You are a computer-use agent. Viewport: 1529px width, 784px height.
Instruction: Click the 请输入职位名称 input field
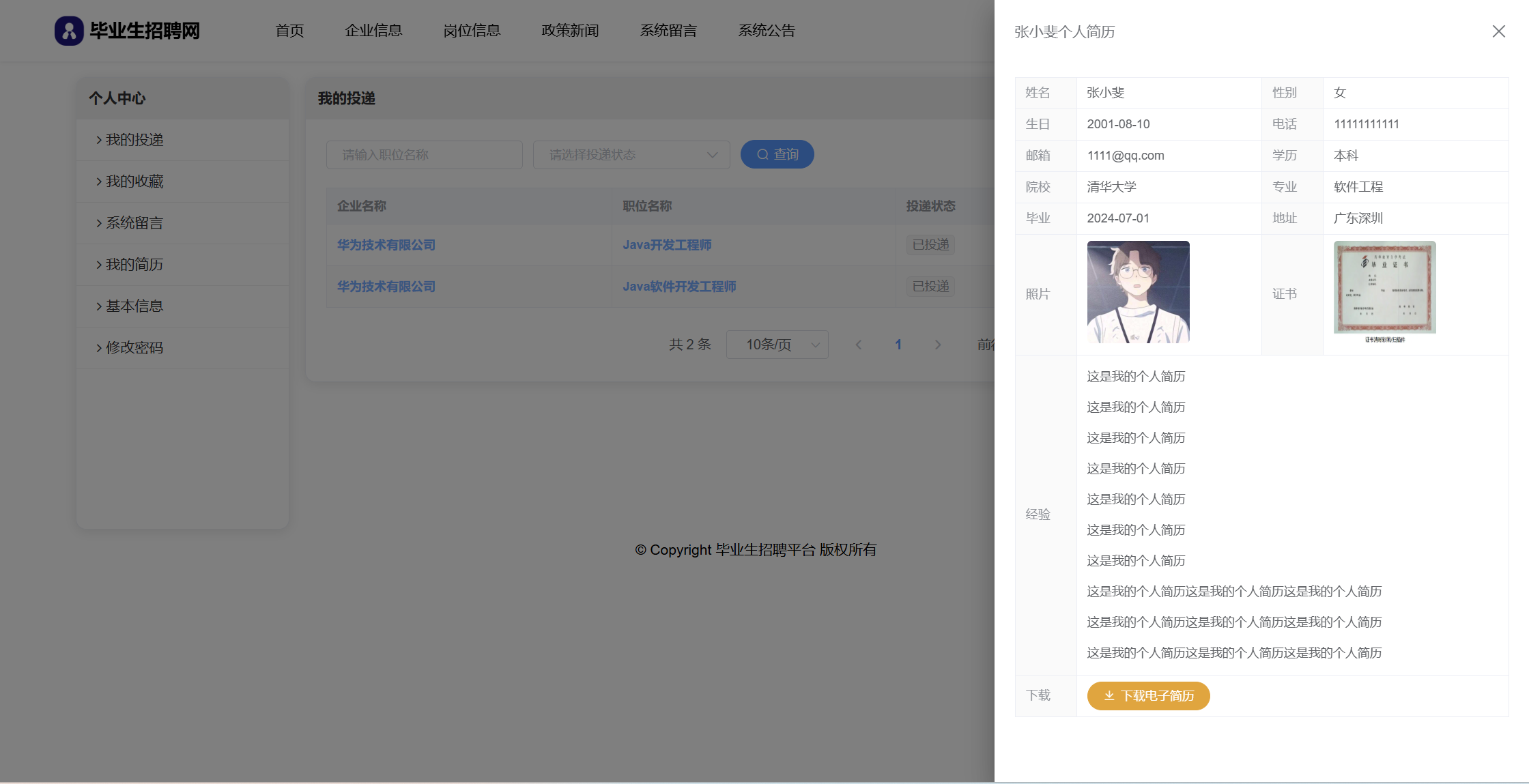pos(424,155)
